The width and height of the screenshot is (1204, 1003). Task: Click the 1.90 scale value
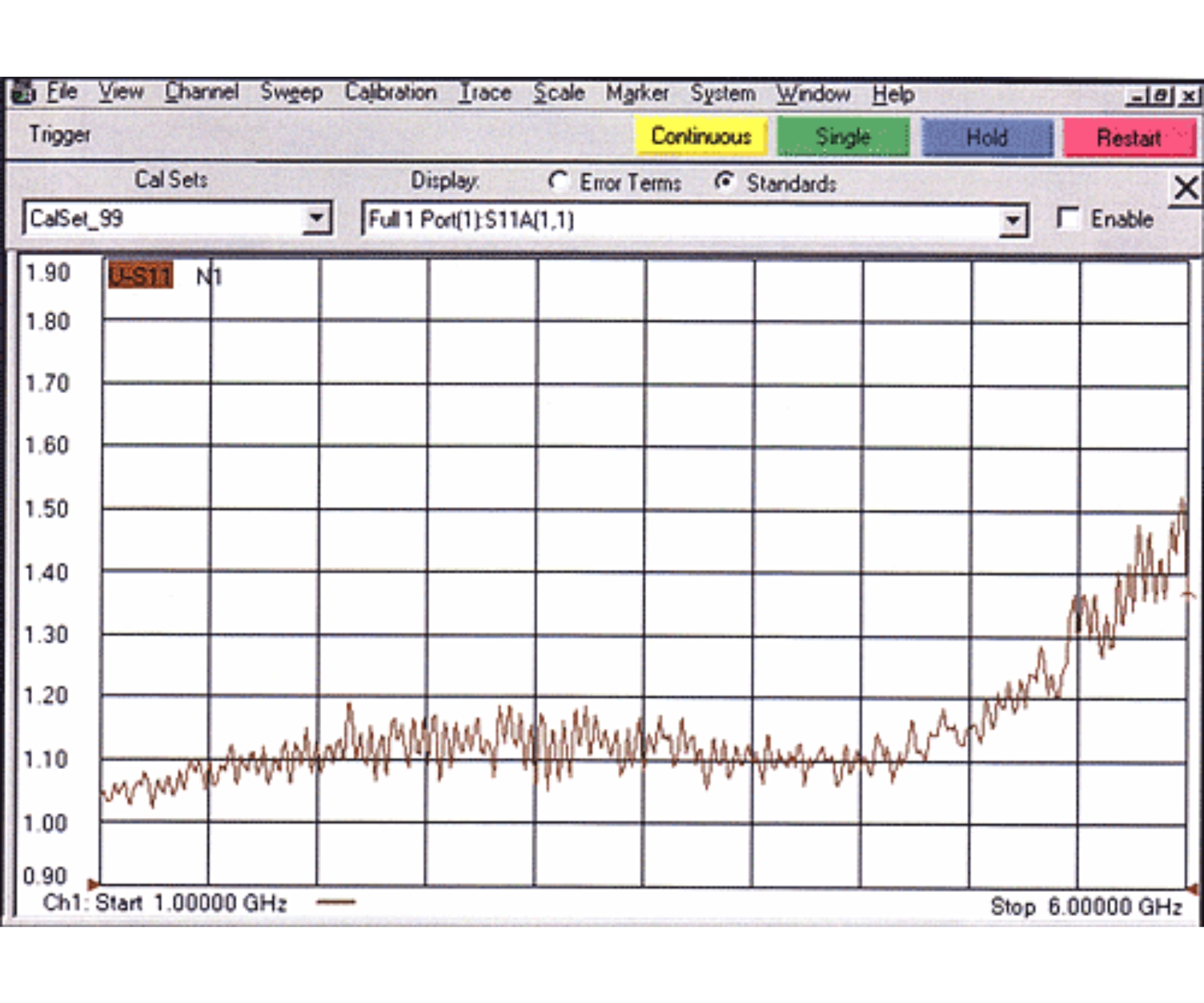tap(47, 273)
